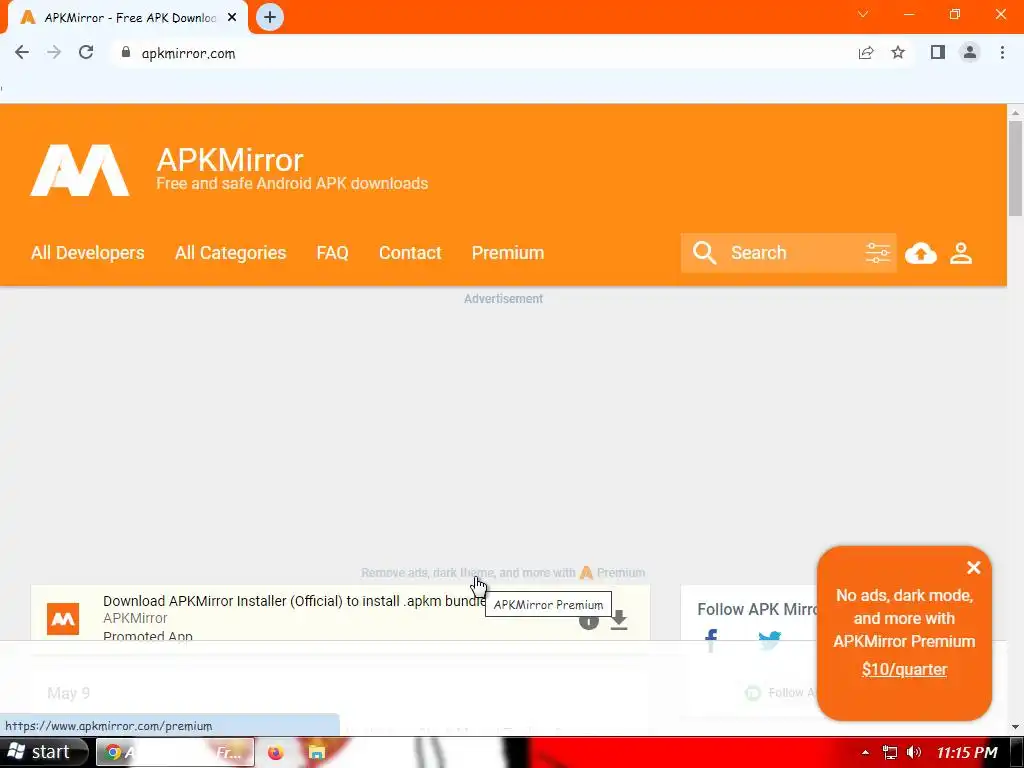
Task: Bookmark this page with star icon
Action: (x=898, y=52)
